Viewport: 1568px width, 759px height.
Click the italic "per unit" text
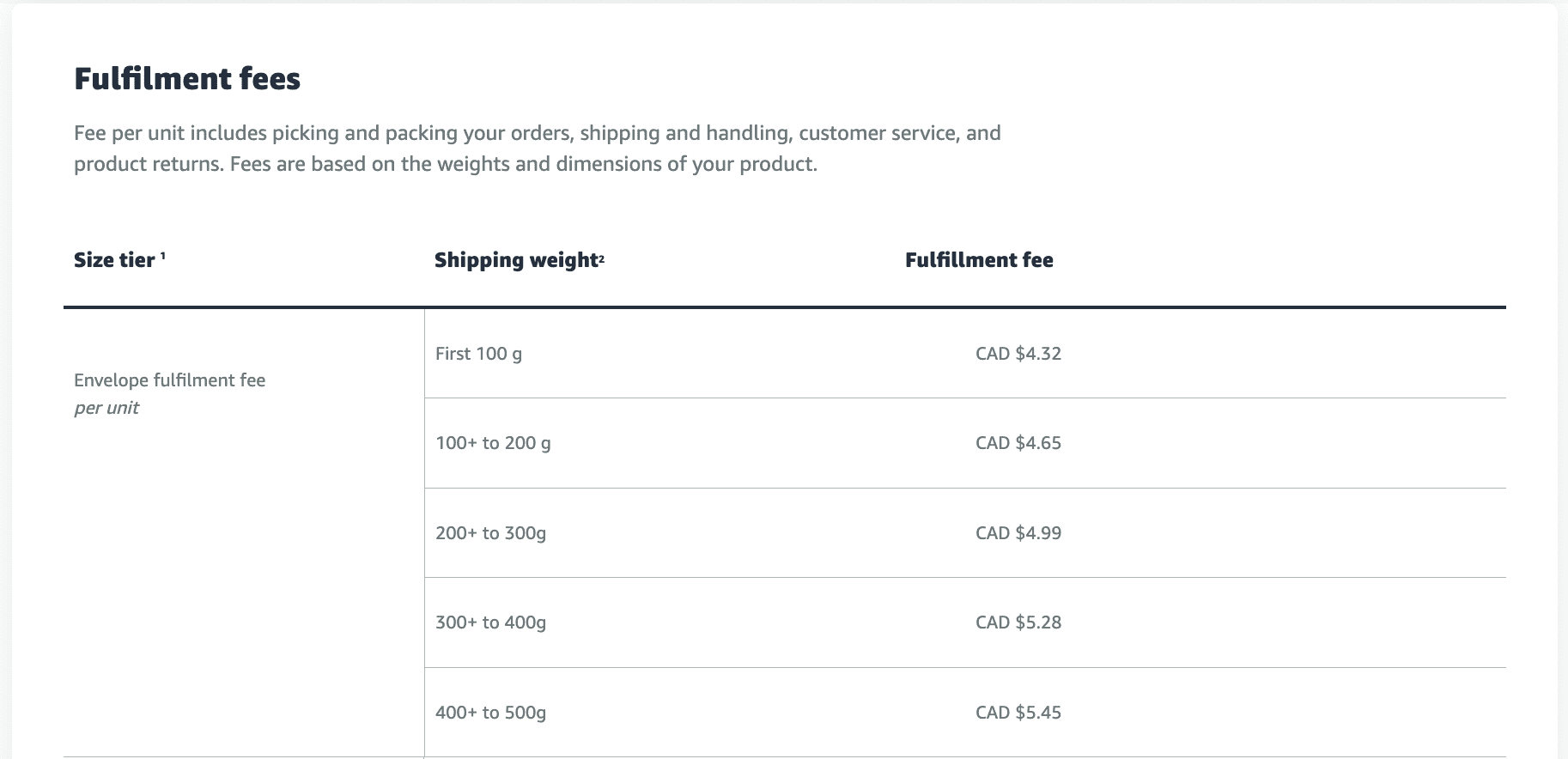(106, 408)
